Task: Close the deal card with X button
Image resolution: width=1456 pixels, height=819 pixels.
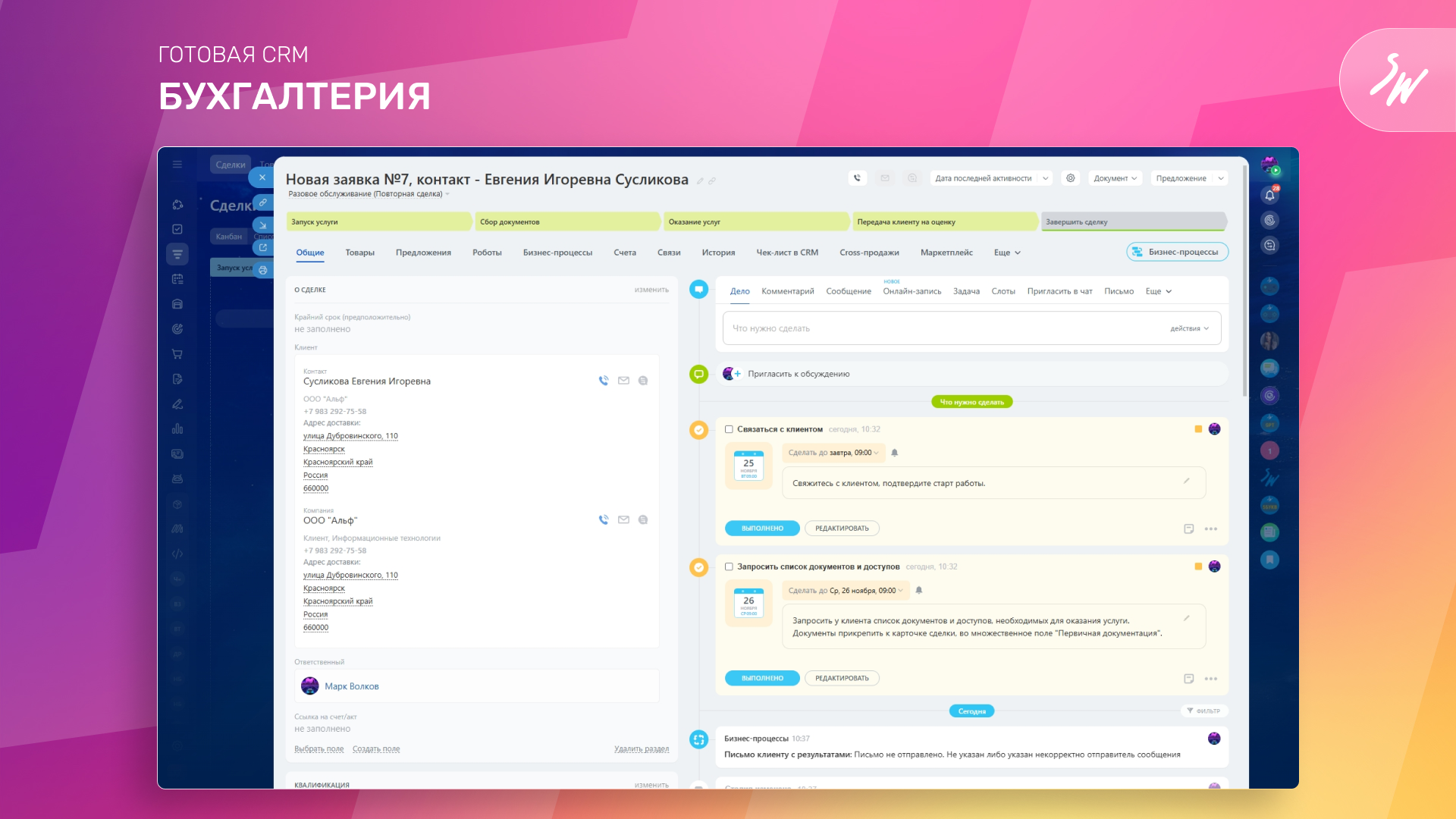Action: (262, 177)
